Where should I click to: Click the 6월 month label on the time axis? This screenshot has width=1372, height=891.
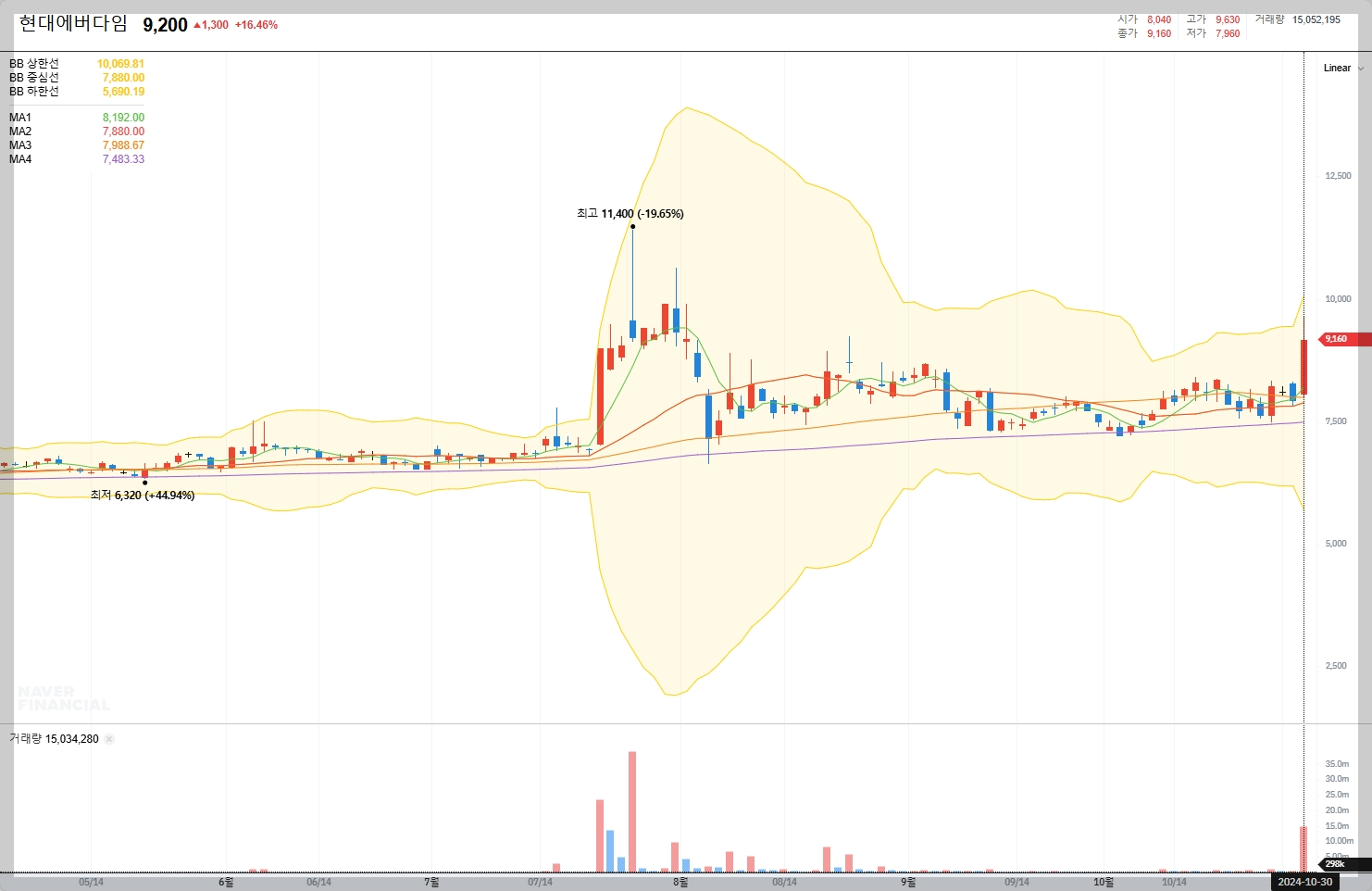click(x=226, y=882)
